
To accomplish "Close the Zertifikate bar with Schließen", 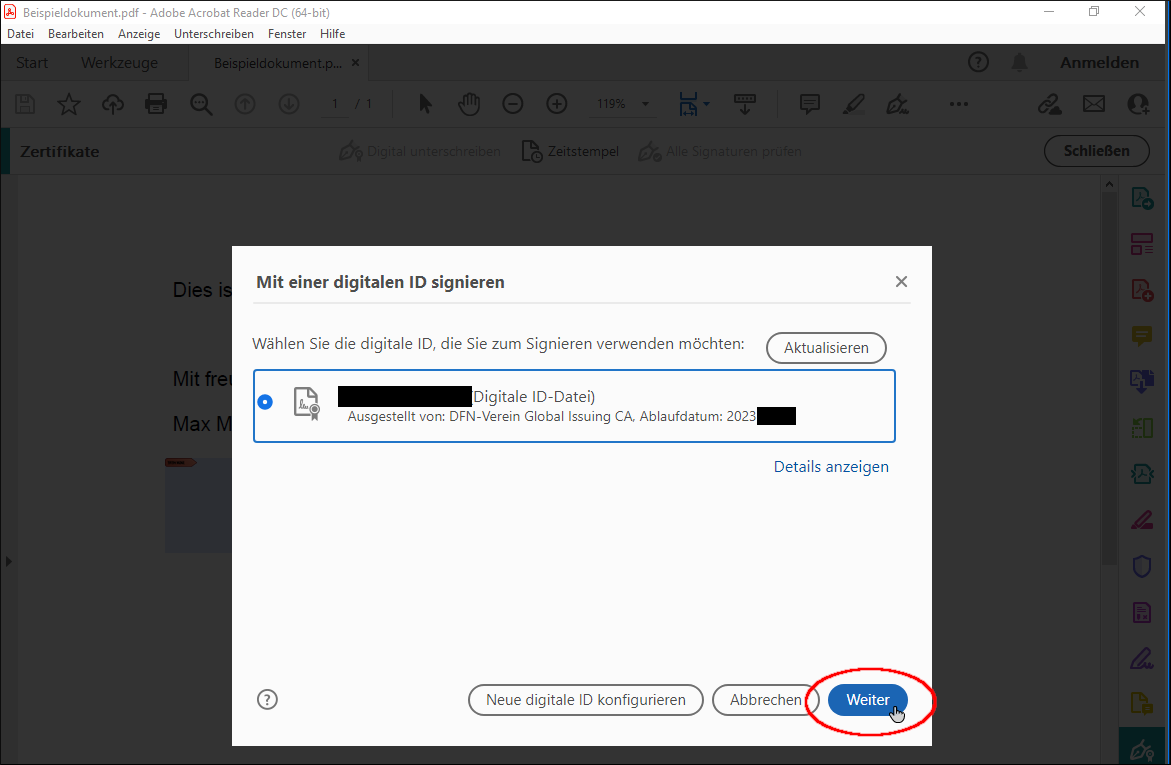I will point(1096,151).
